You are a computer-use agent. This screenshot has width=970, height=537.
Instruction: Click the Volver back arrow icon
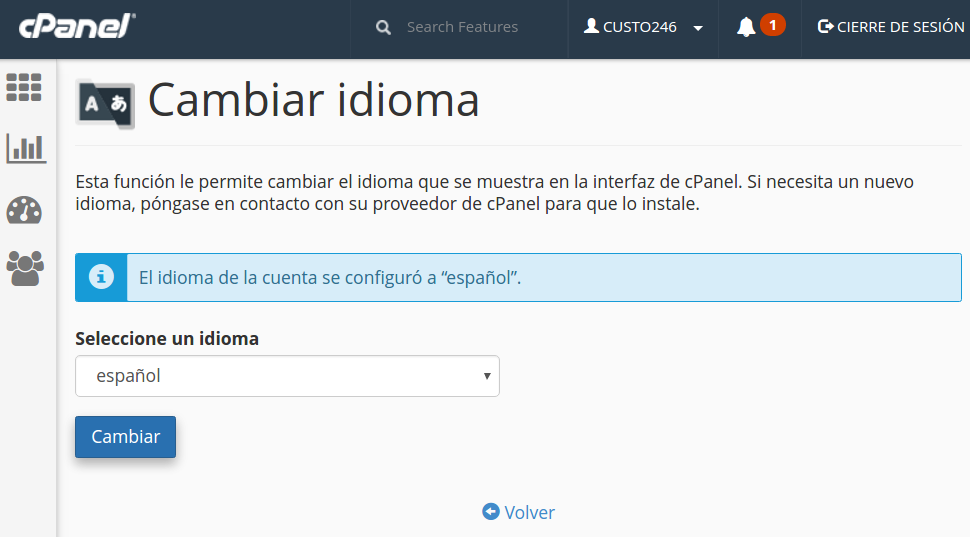click(x=490, y=512)
